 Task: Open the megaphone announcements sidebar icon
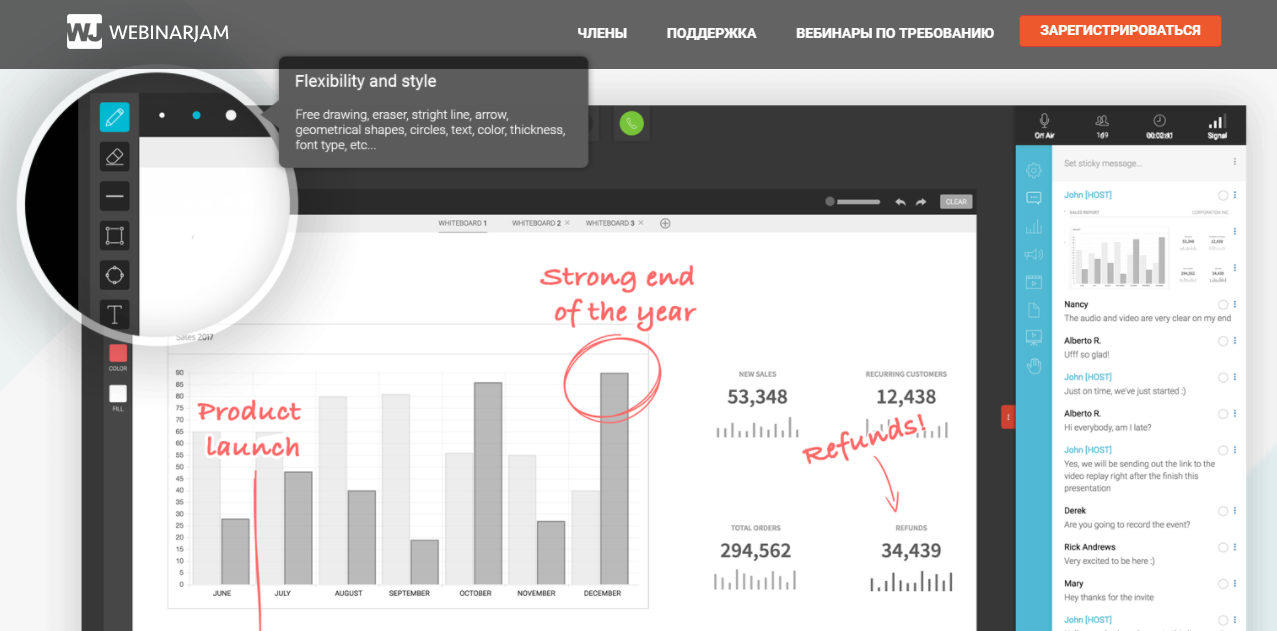click(1034, 254)
